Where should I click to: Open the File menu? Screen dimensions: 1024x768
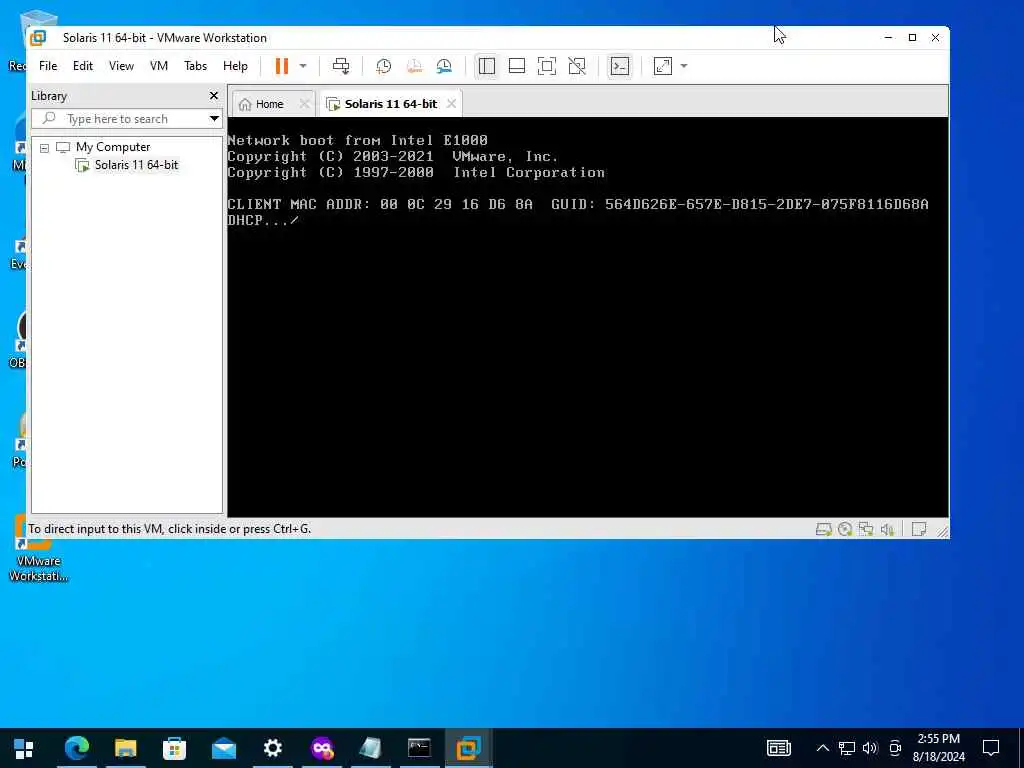[48, 66]
